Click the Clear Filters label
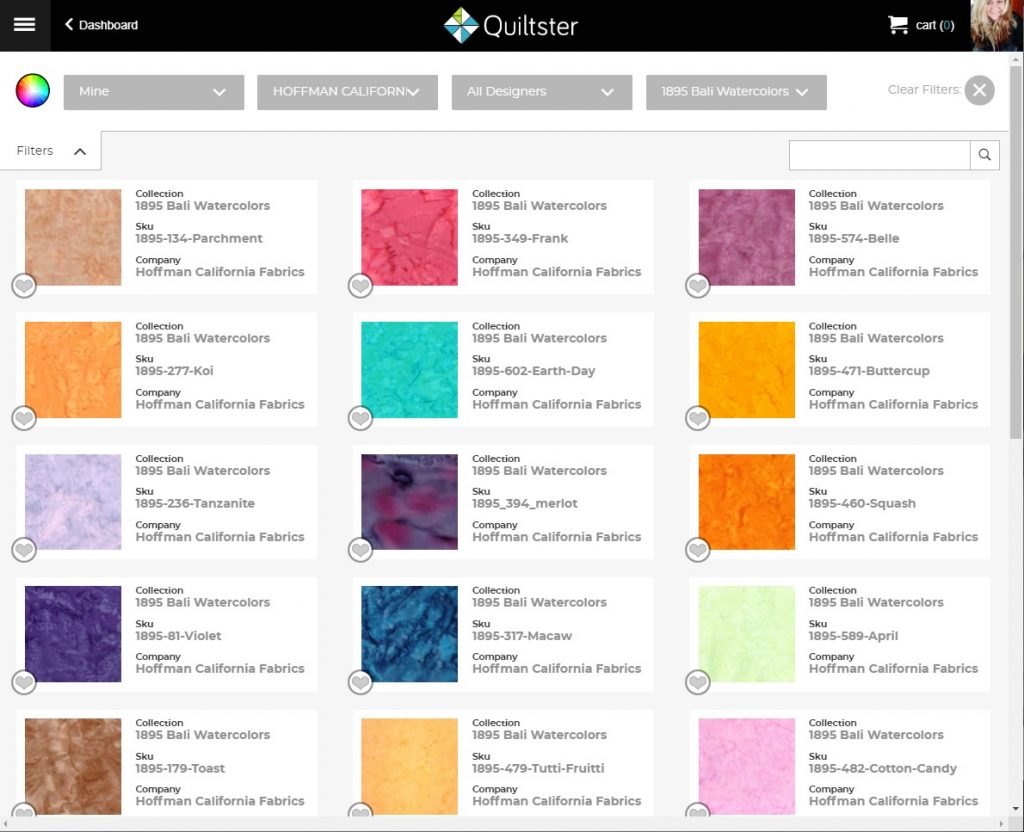This screenshot has height=832, width=1024. click(x=924, y=90)
